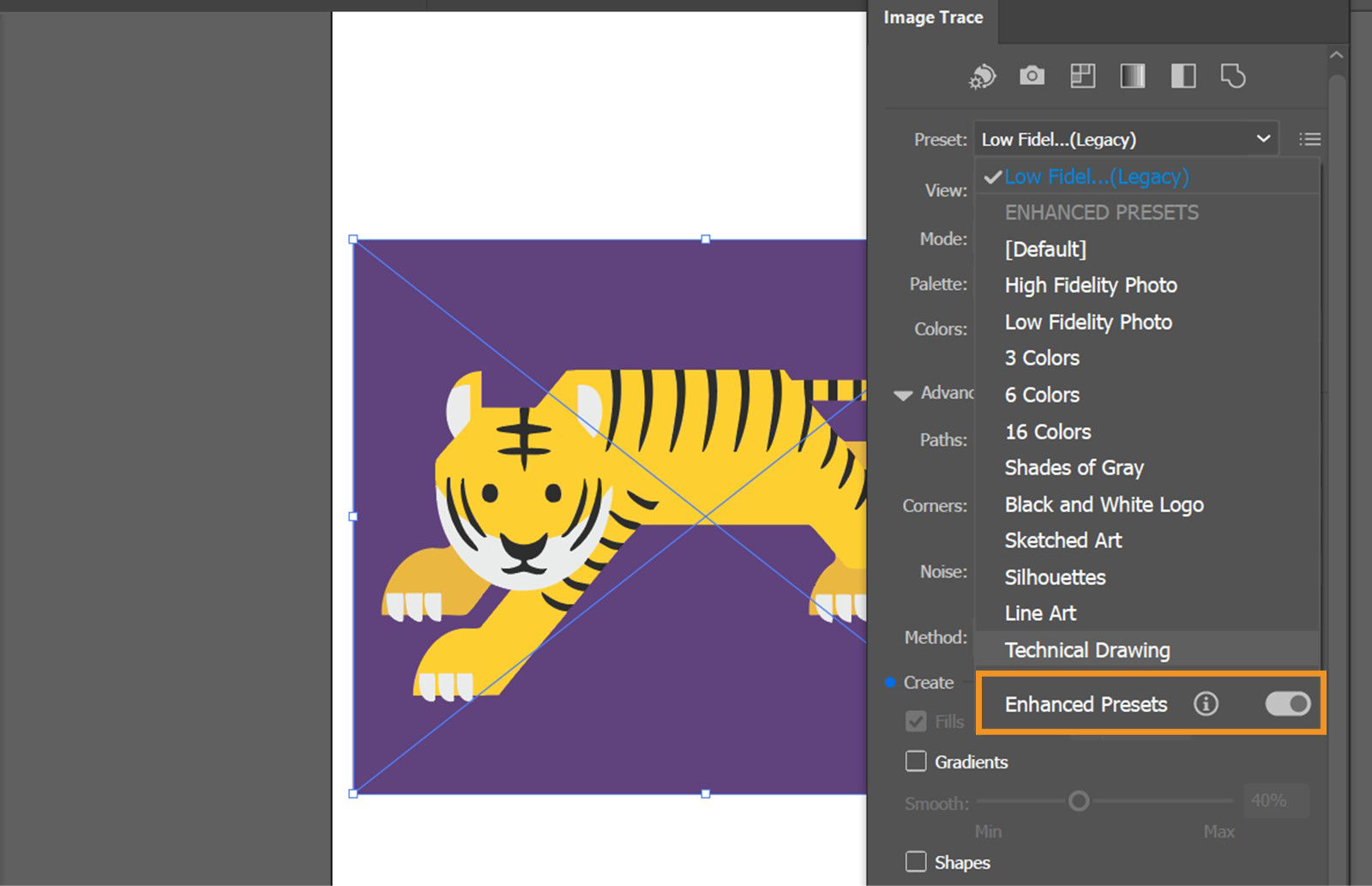
Task: Select the Low Color preset icon
Action: [1082, 76]
